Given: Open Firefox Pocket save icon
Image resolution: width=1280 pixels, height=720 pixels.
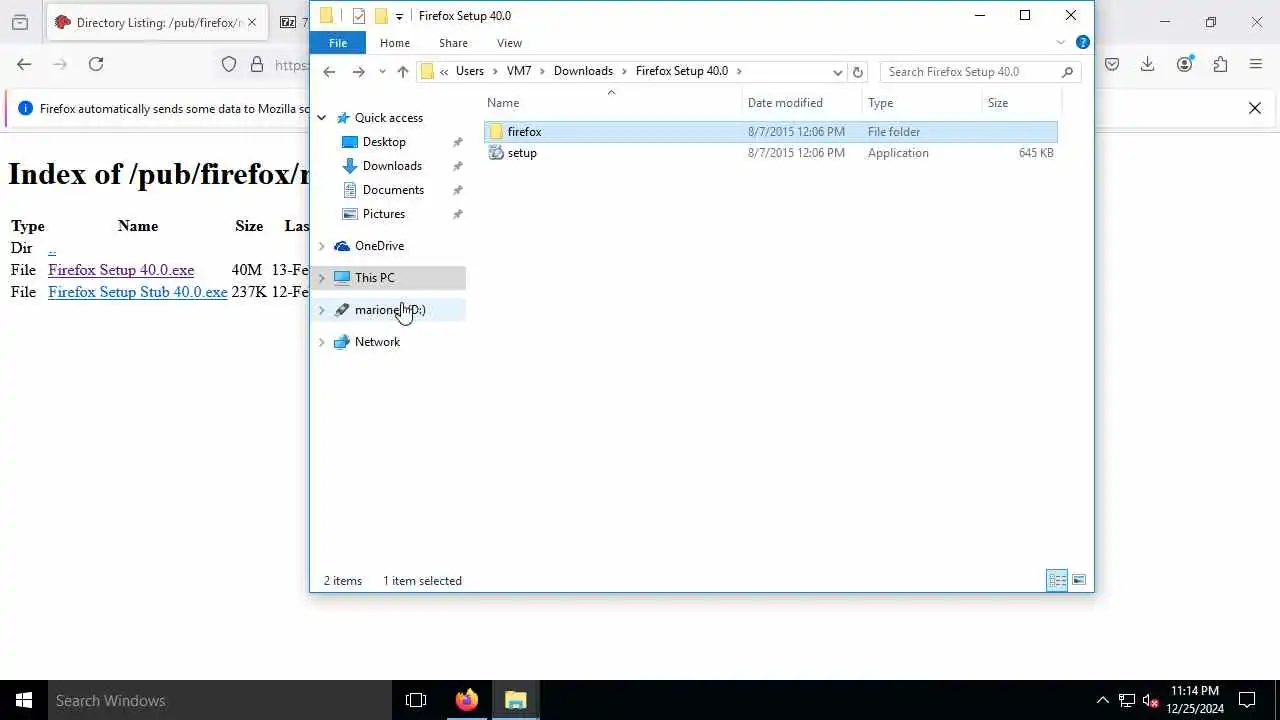Looking at the screenshot, I should coord(1112,64).
